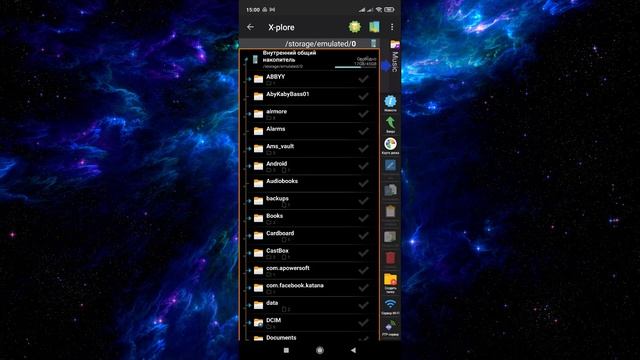Viewport: 640px width, 360px height.
Task: Expand the ABBYY folder tree node
Action: pos(249,79)
